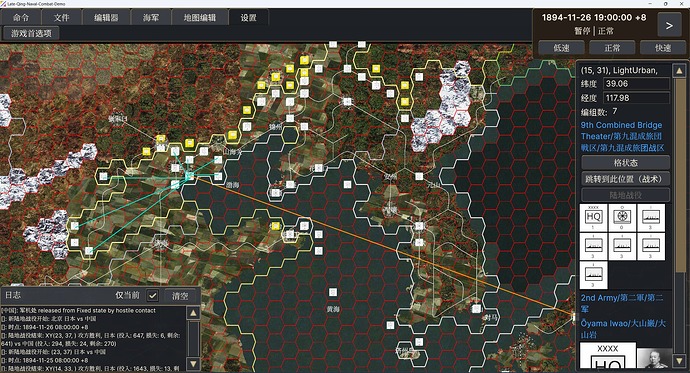This screenshot has height=373, width=690.
Task: Click the 纬度 latitude field showing 39.06
Action: tap(636, 84)
